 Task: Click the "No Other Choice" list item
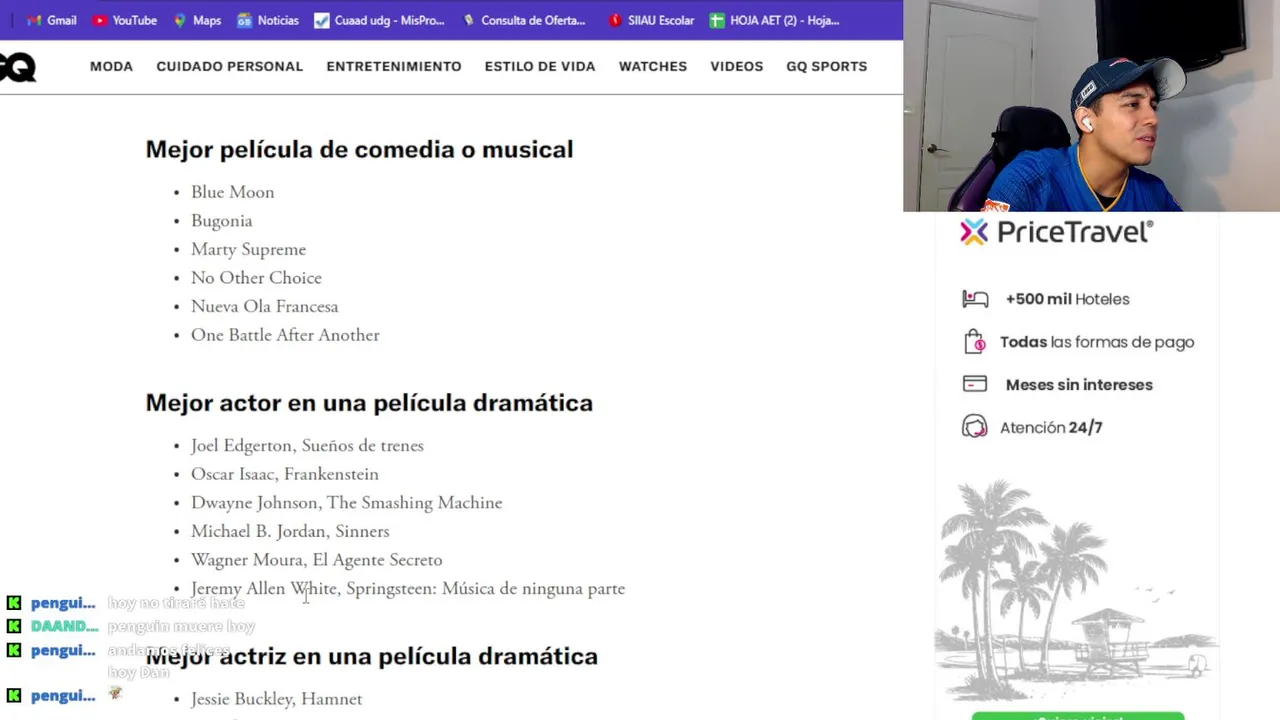pyautogui.click(x=256, y=278)
